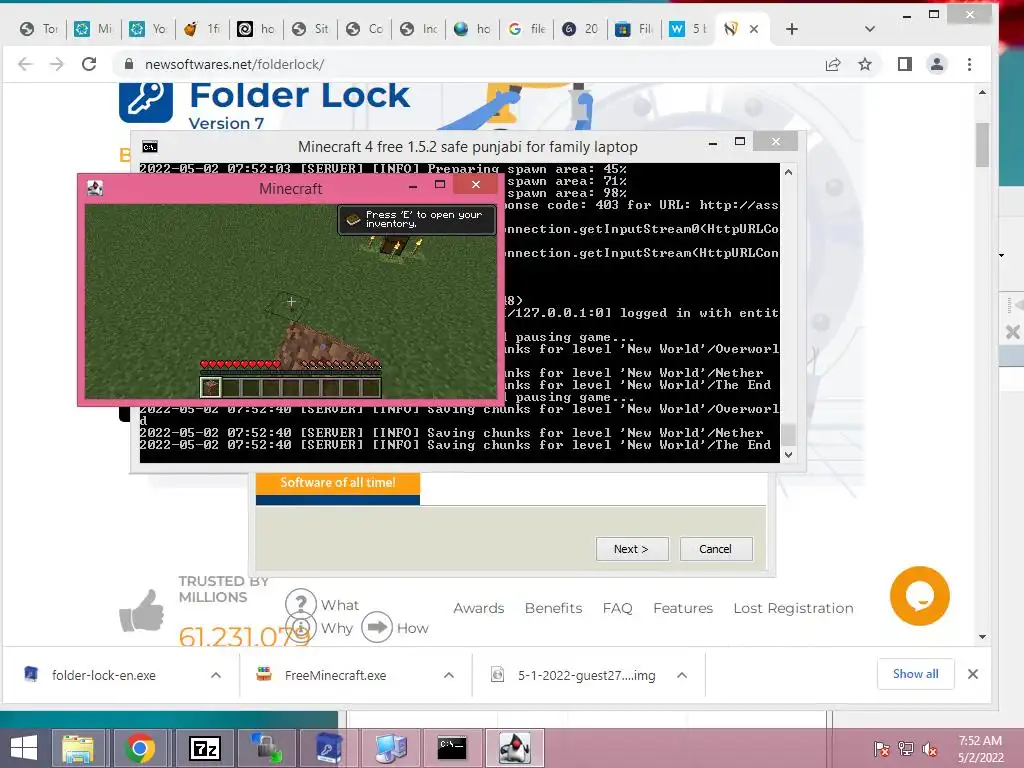Click the address bar URL newsoftwares.net/folderlock/
This screenshot has height=768, width=1024.
234,65
